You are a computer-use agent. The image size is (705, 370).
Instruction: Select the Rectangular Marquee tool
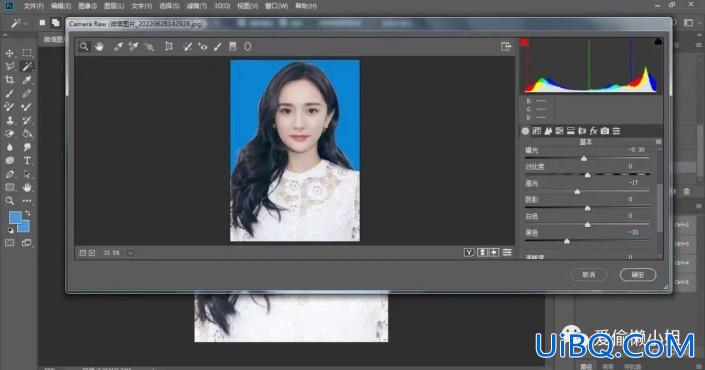[x=27, y=53]
